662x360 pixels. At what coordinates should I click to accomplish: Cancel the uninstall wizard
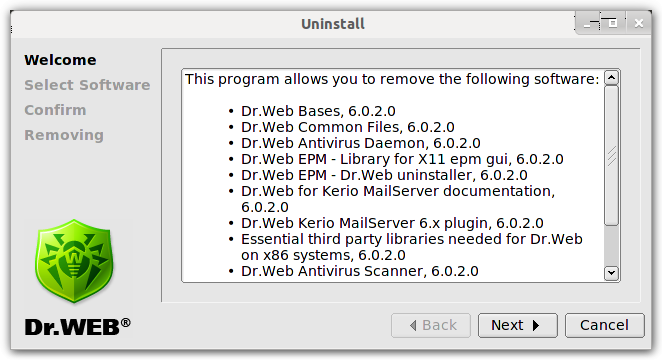[605, 325]
